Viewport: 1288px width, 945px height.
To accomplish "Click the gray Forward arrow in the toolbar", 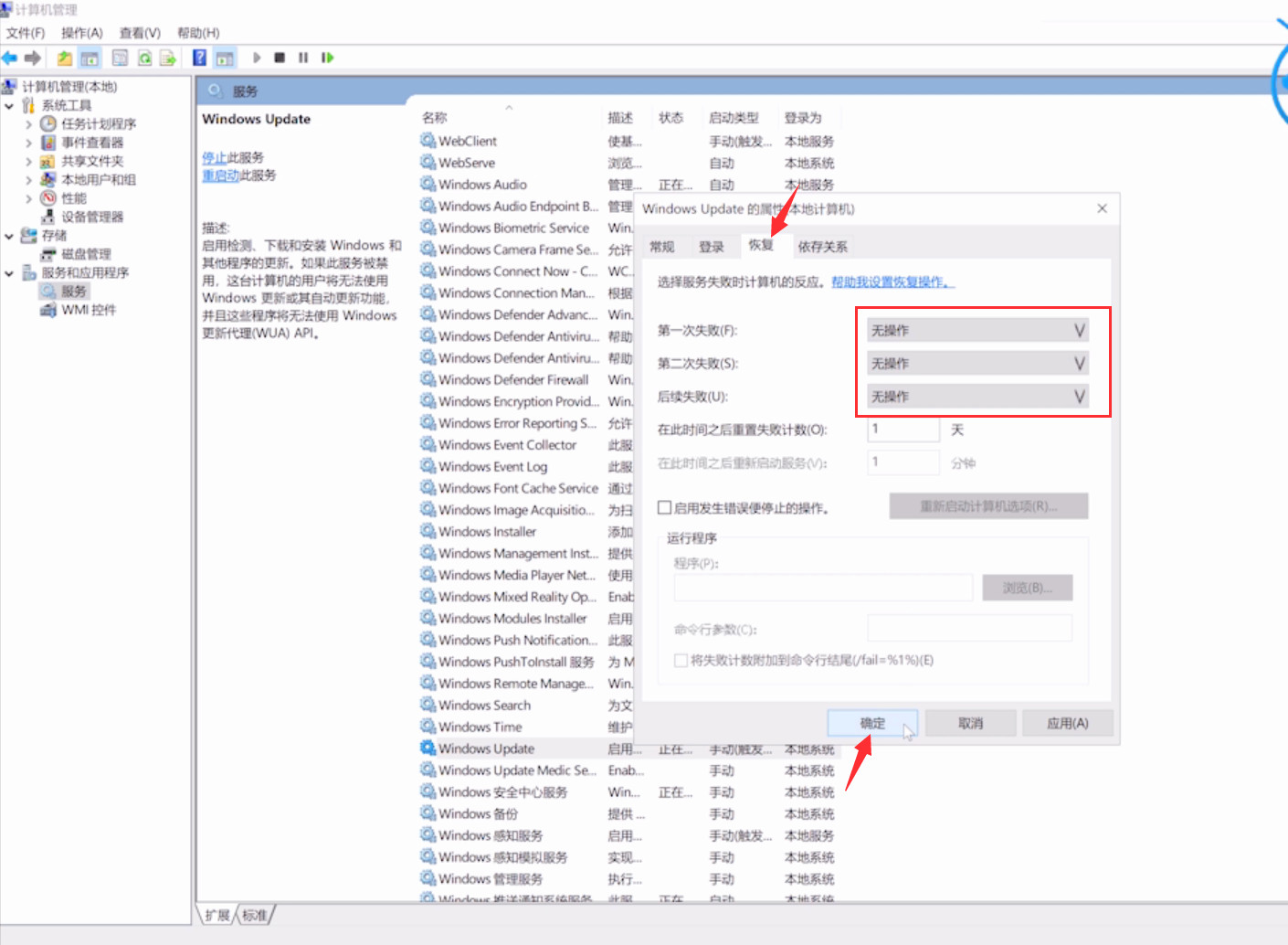I will tap(33, 58).
